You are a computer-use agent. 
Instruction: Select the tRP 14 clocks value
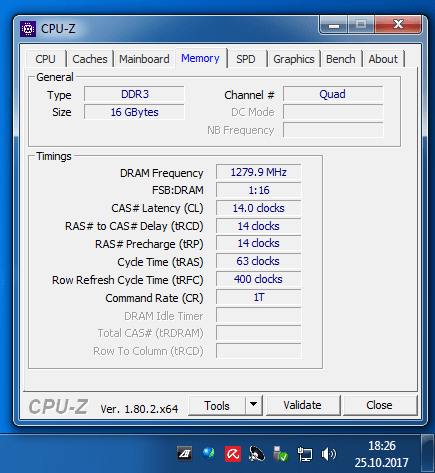258,243
